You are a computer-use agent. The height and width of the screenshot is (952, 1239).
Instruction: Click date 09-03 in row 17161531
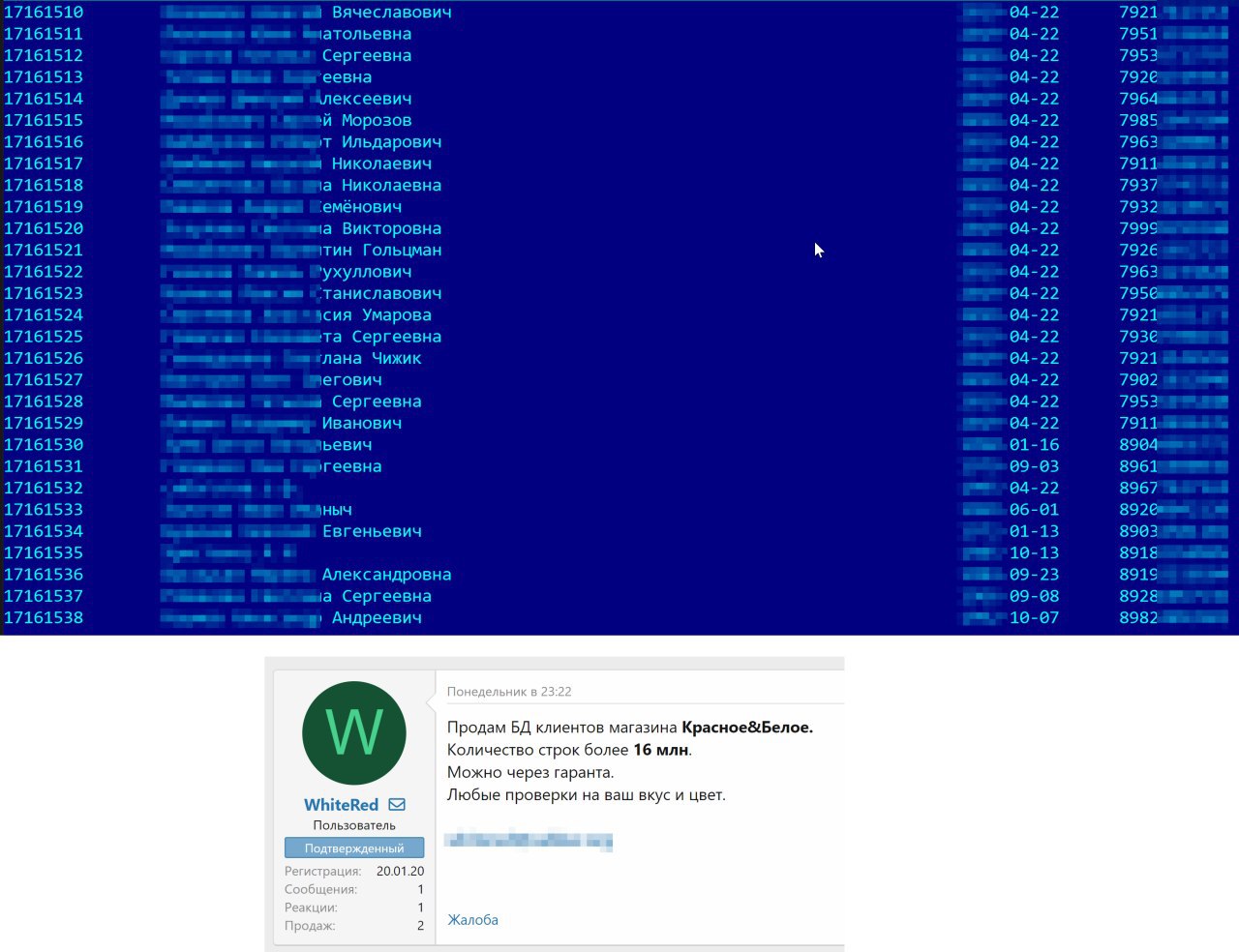pyautogui.click(x=1035, y=466)
